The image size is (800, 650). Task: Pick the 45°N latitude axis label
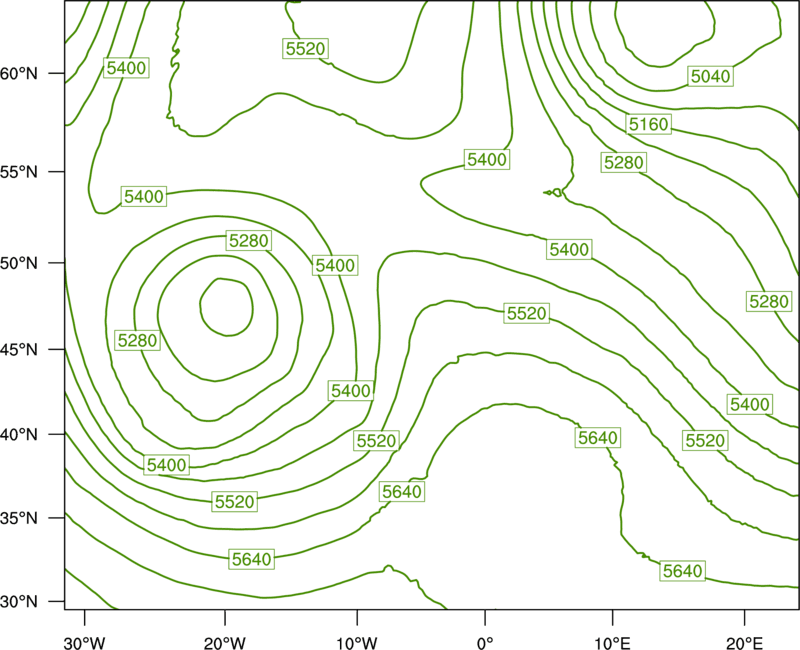coord(19,349)
